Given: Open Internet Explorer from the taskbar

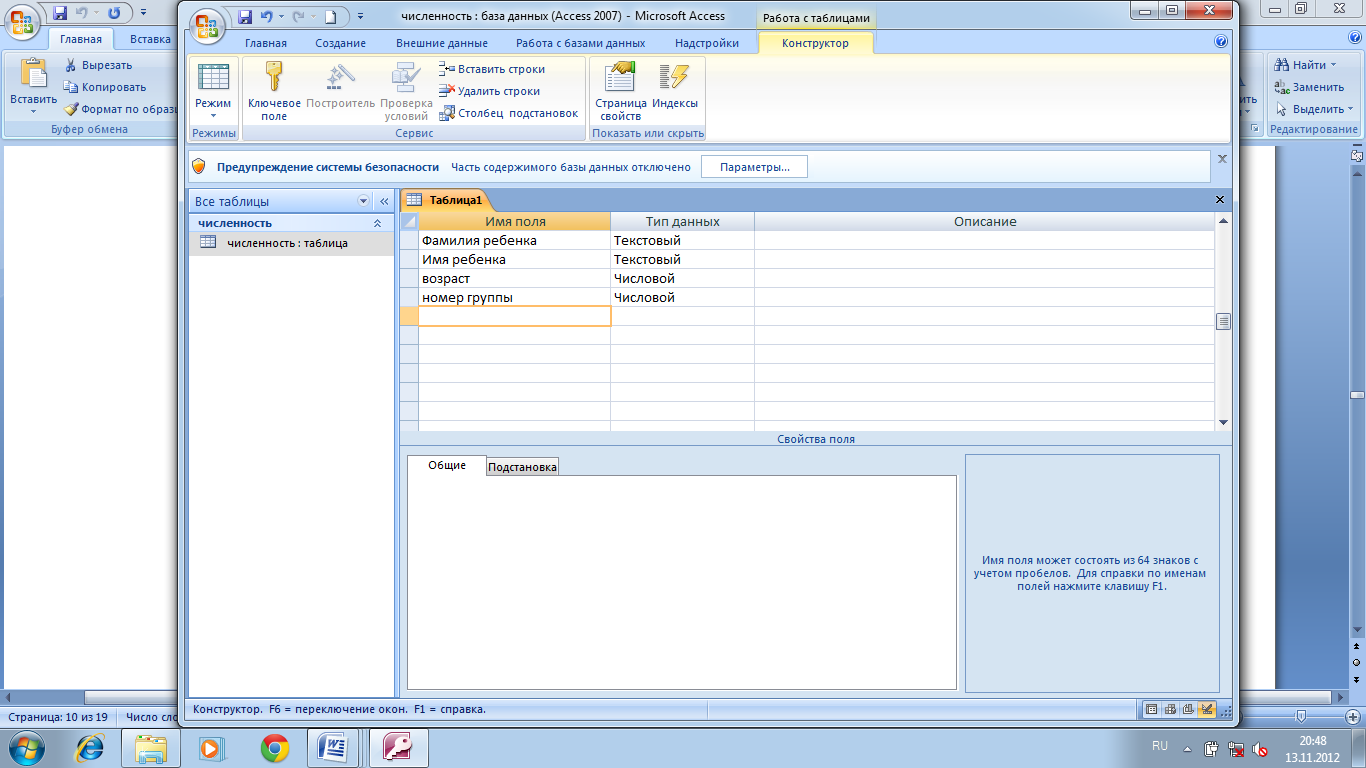Looking at the screenshot, I should point(91,747).
